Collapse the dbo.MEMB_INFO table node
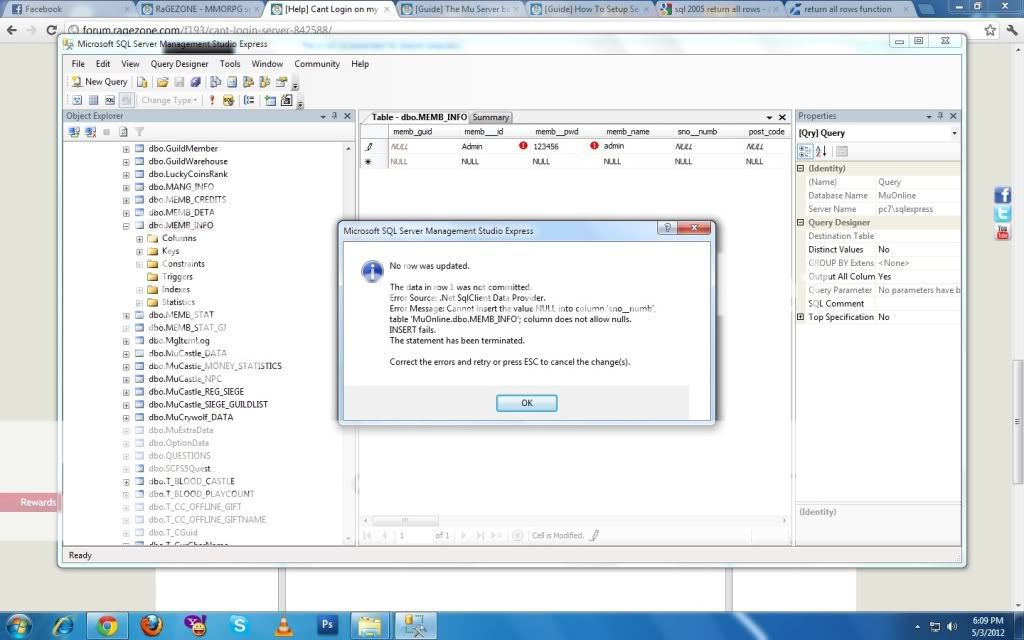 click(126, 226)
